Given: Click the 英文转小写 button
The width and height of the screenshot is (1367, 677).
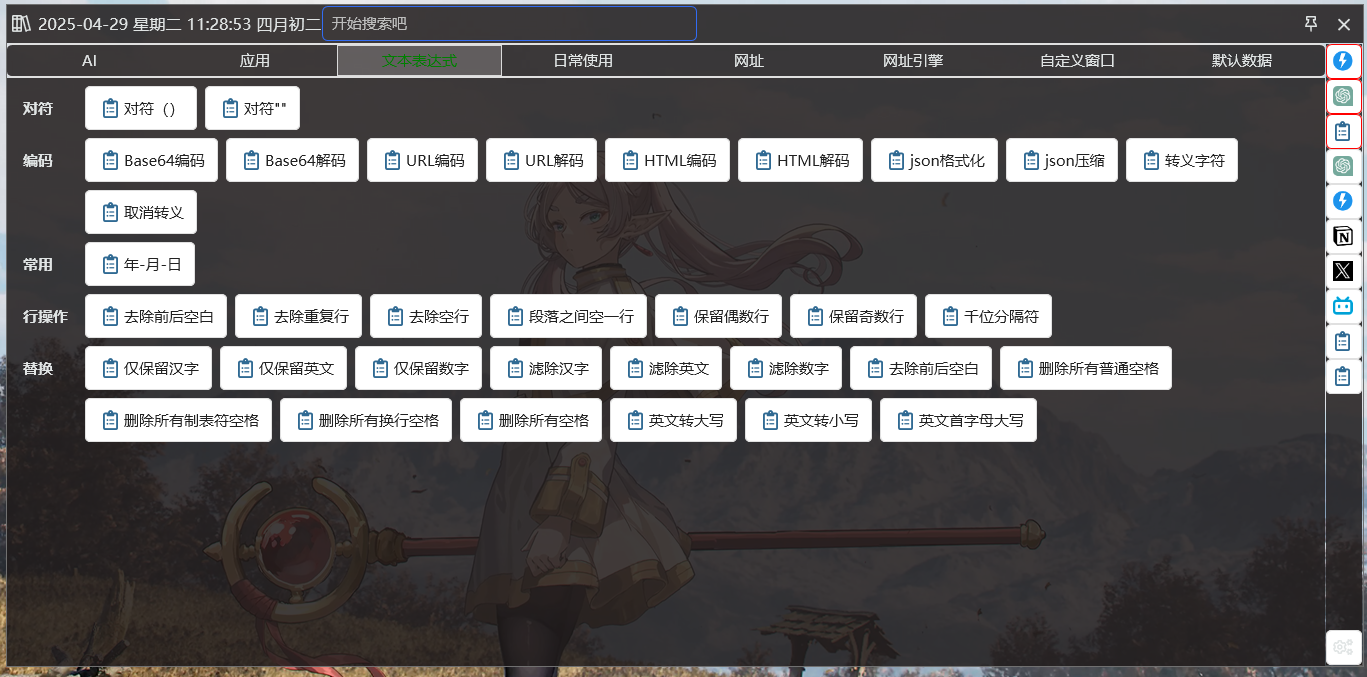Looking at the screenshot, I should click(x=809, y=420).
